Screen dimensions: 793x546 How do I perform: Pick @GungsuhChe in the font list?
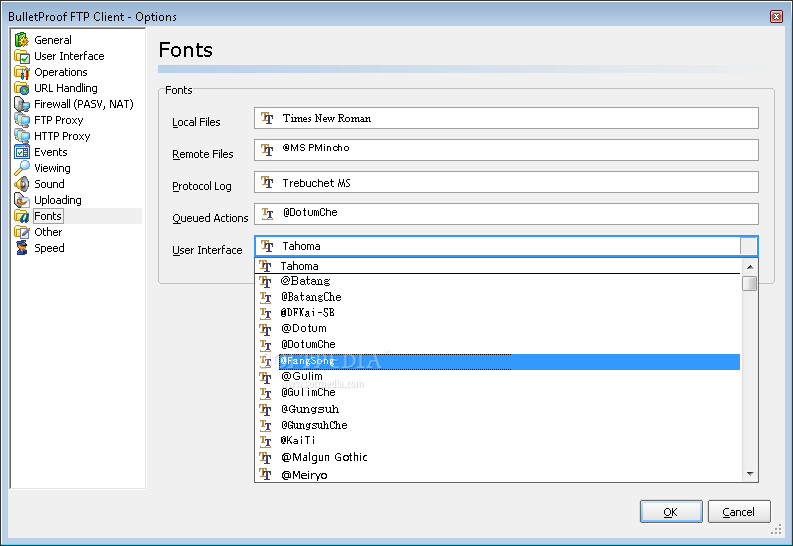(498, 425)
